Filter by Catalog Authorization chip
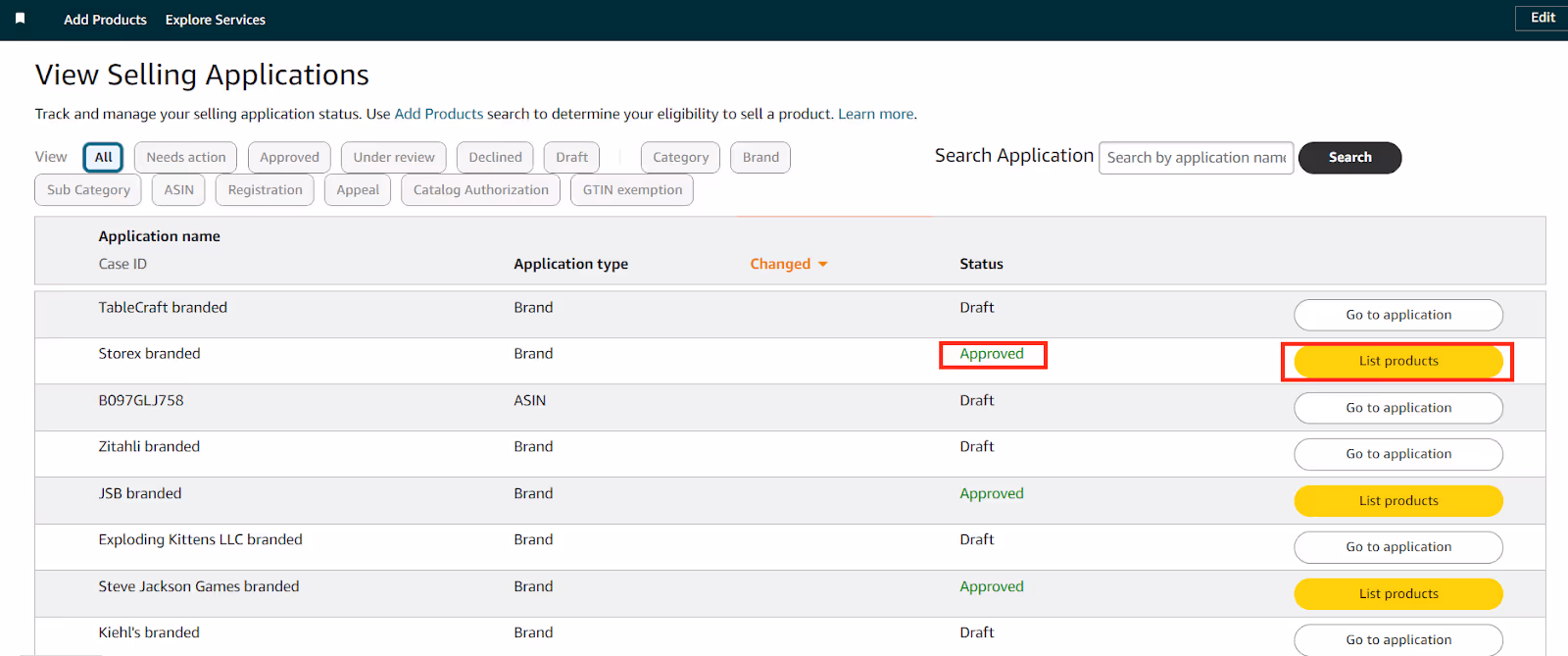 point(480,190)
